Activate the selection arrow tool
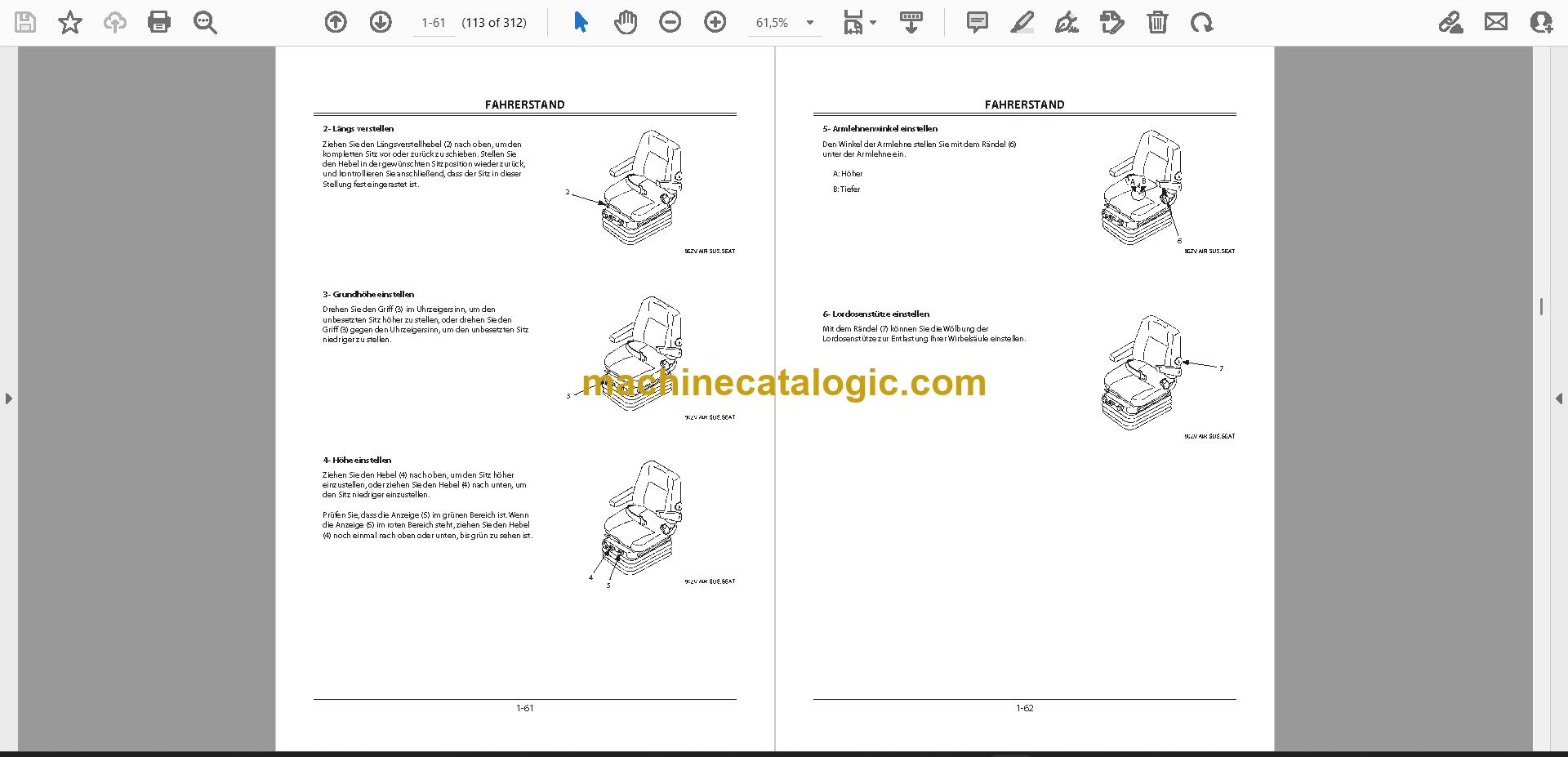 (581, 22)
